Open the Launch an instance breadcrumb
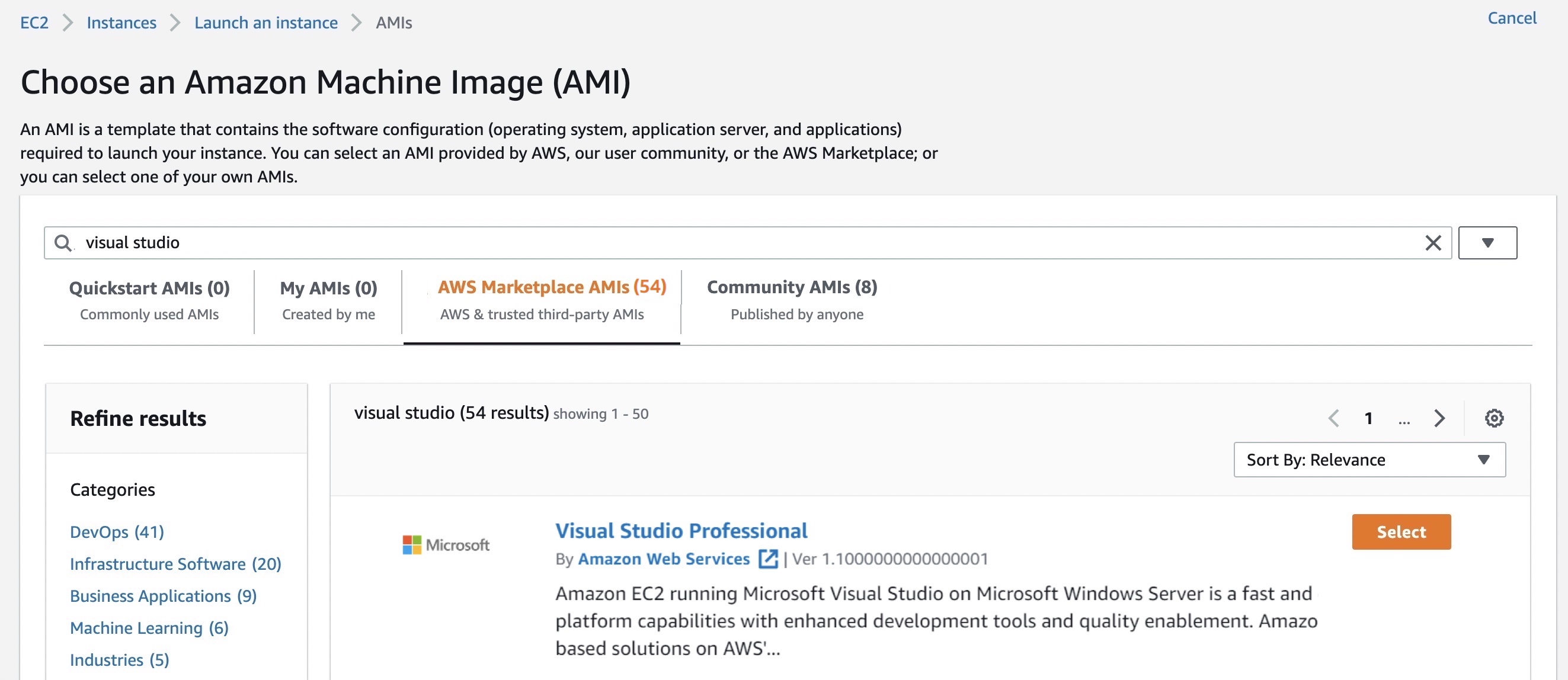1568x680 pixels. [266, 23]
